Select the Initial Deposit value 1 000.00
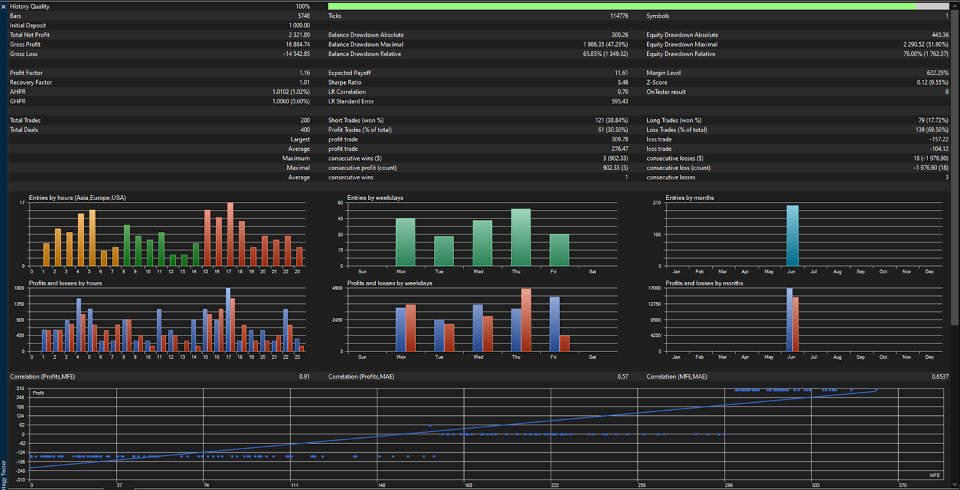This screenshot has width=960, height=490. pos(299,25)
